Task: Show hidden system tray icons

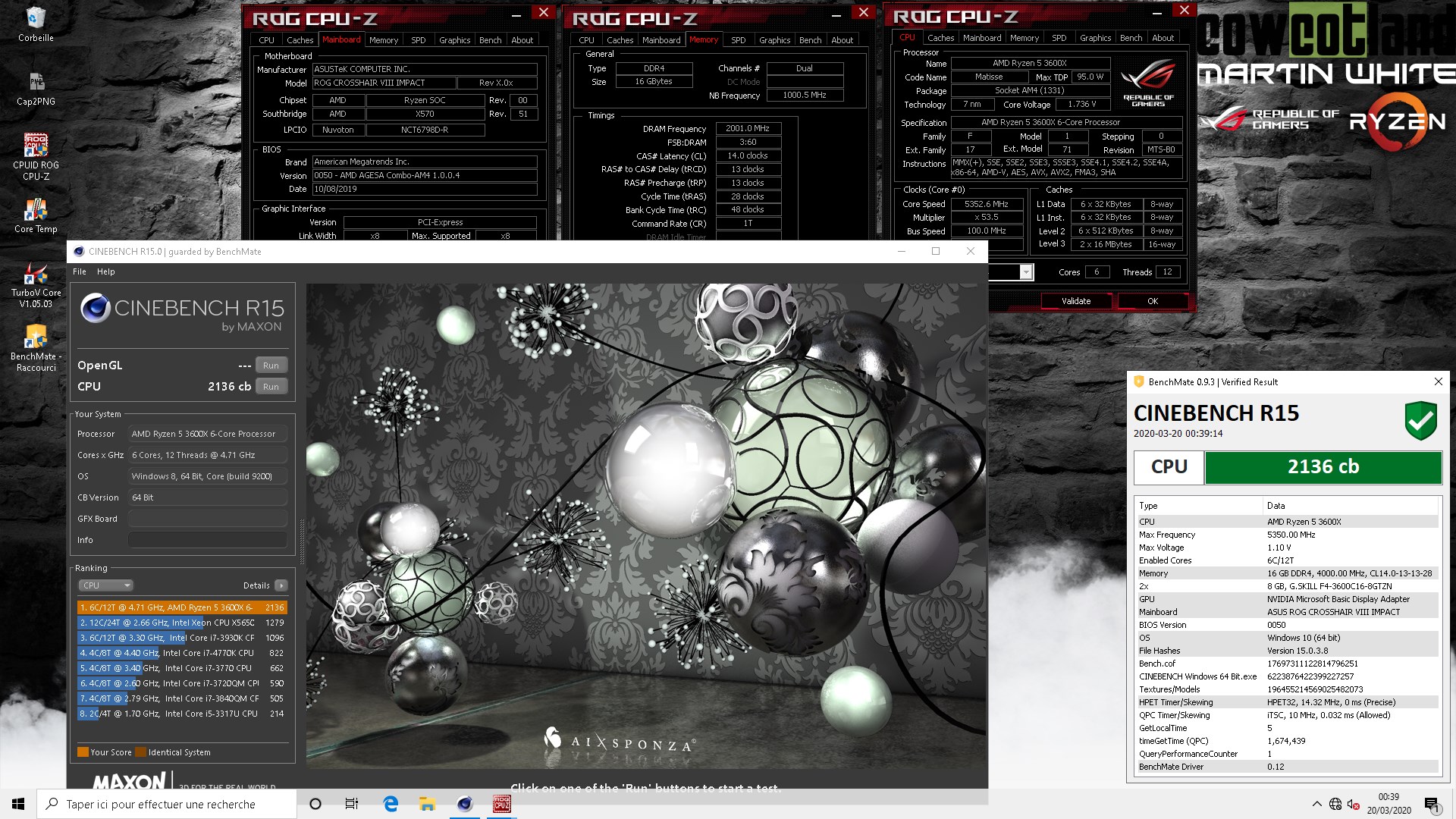Action: [1316, 805]
